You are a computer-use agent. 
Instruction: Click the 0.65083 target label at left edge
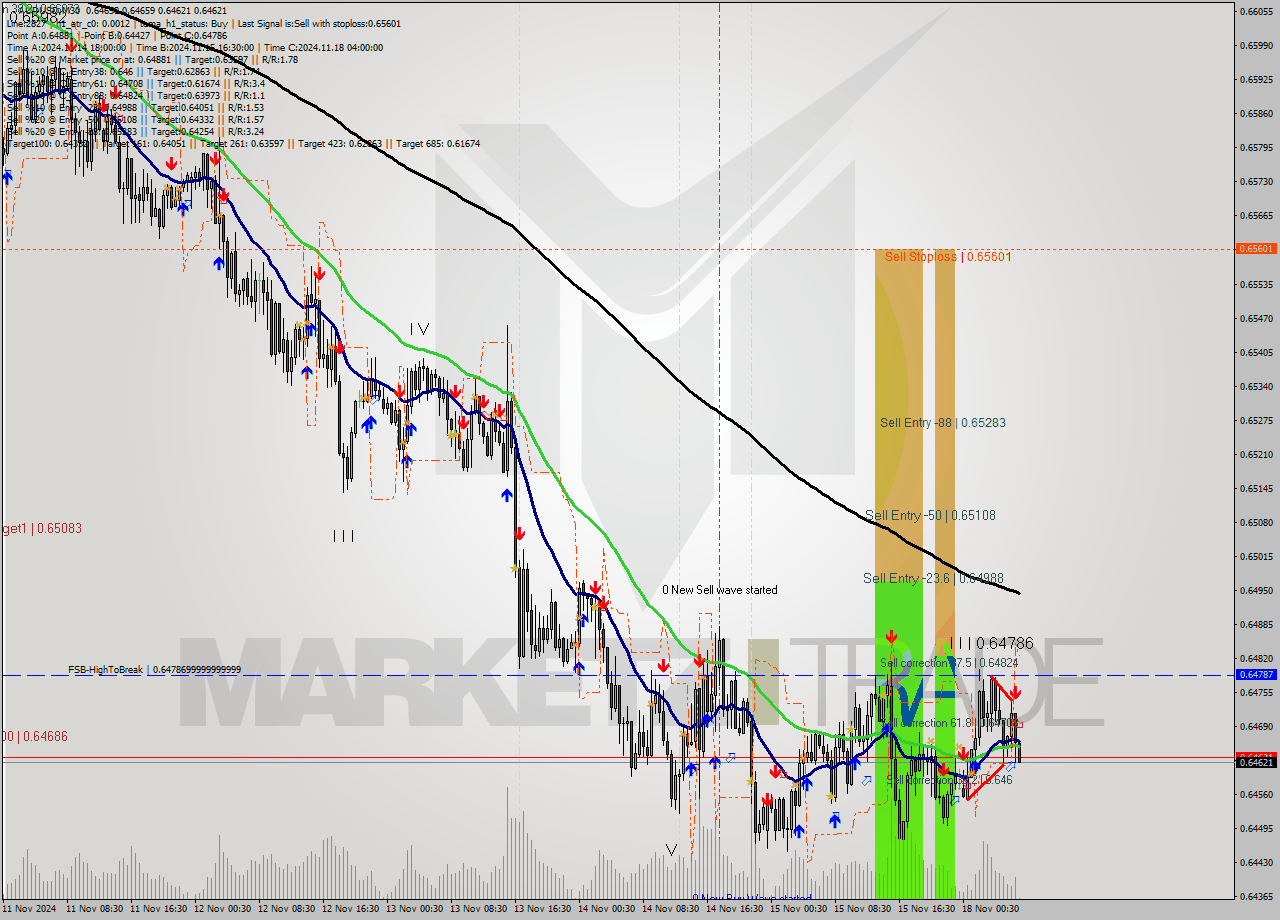pyautogui.click(x=41, y=528)
